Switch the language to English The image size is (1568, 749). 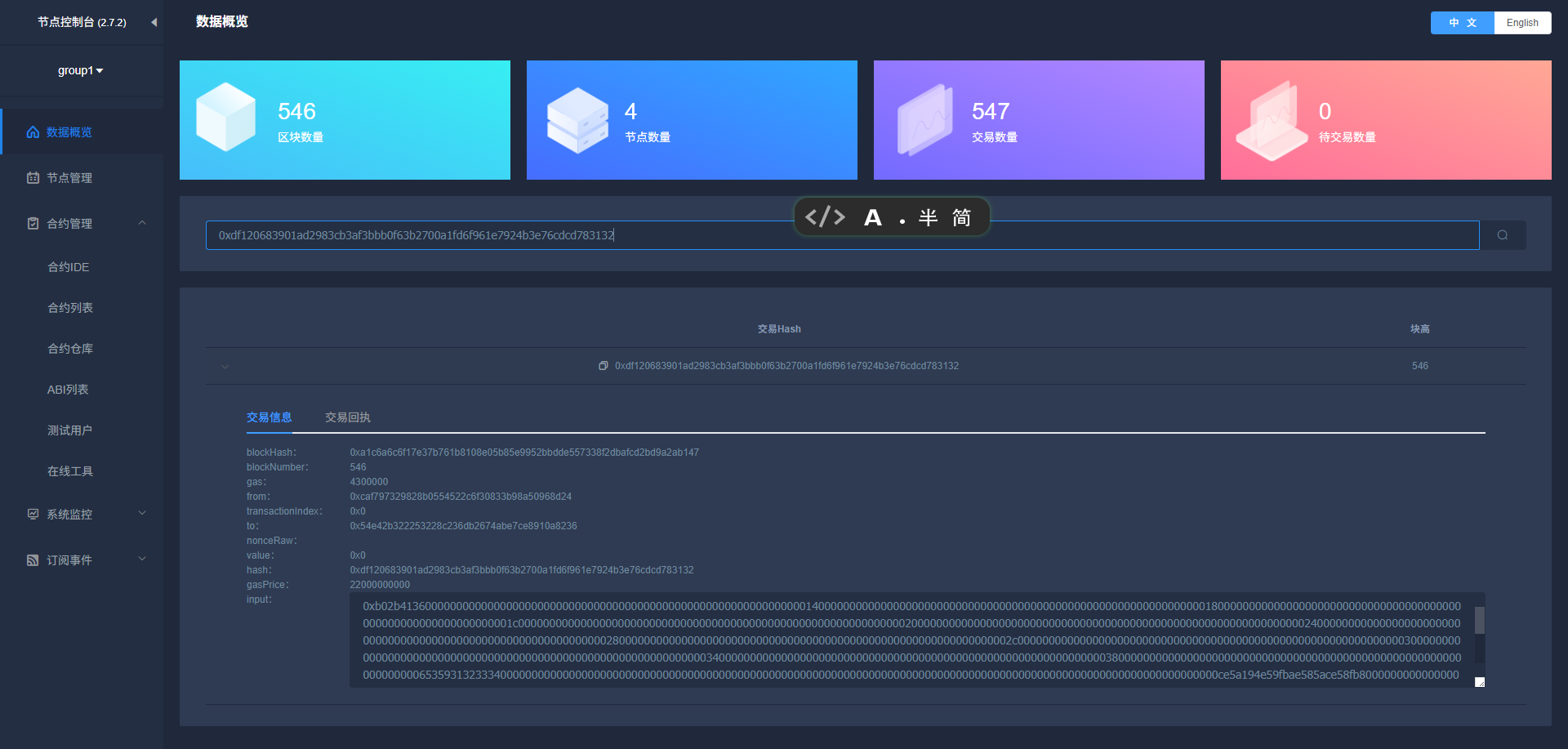1522,23
